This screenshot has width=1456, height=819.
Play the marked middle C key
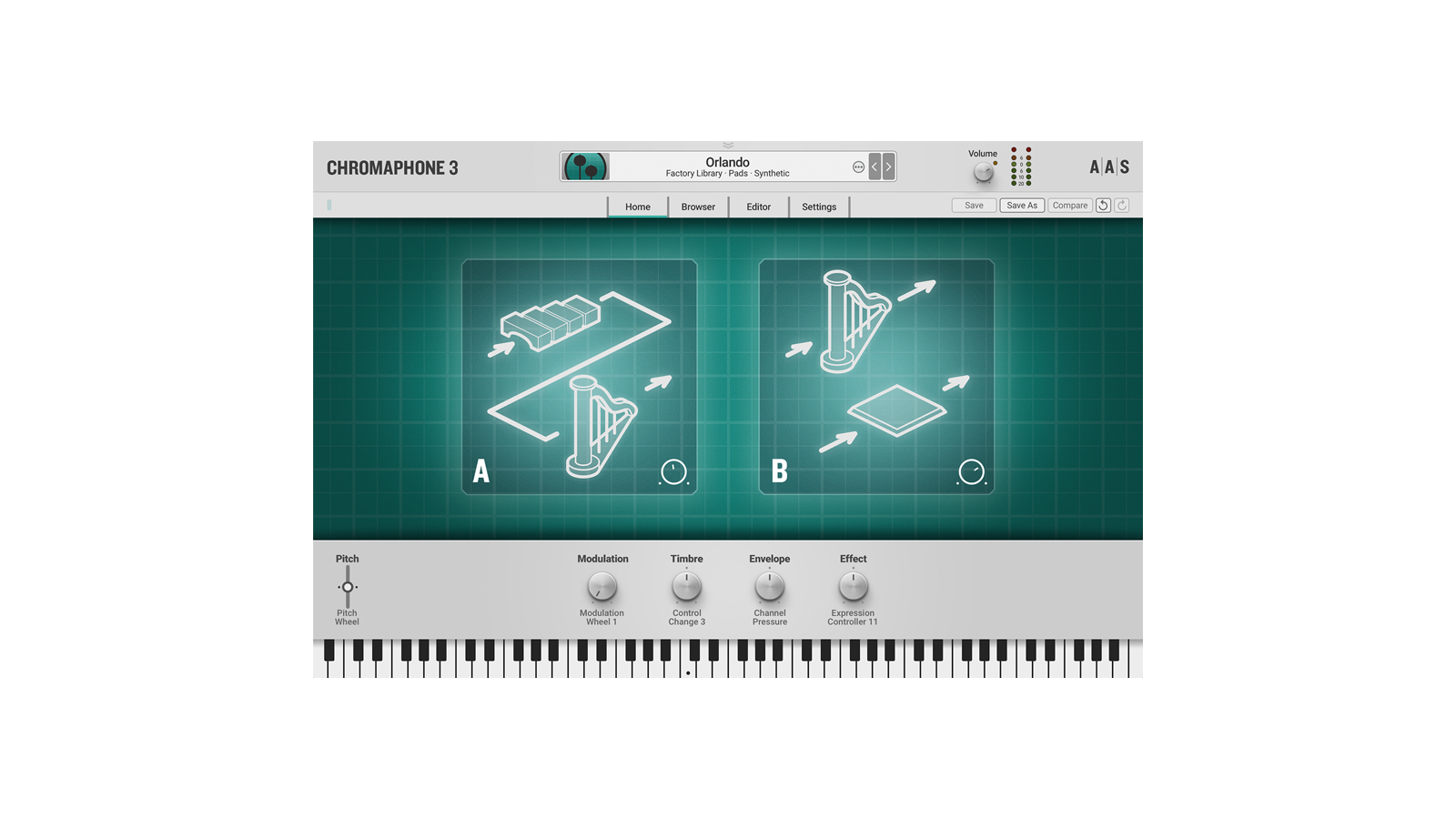(688, 667)
